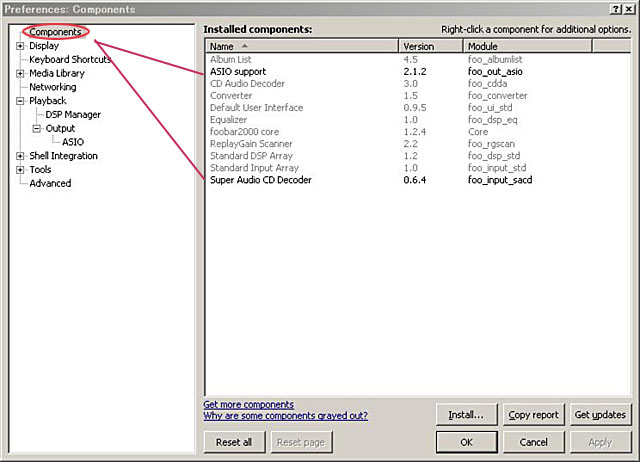Expand the Display tree node
Viewport: 640px width, 462px height.
click(x=20, y=46)
